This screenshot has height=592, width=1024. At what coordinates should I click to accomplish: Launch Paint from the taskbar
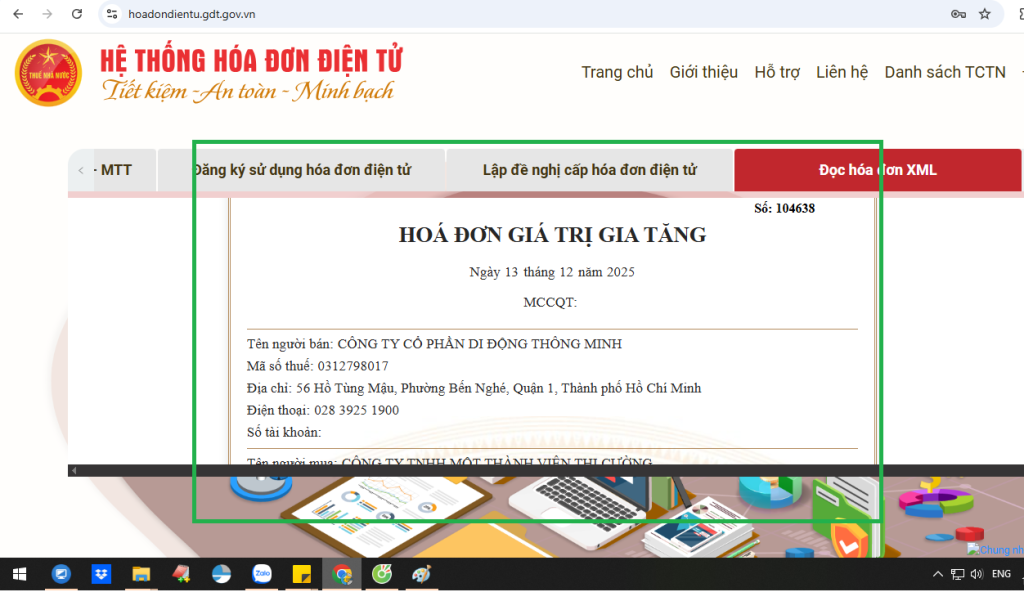pos(422,574)
